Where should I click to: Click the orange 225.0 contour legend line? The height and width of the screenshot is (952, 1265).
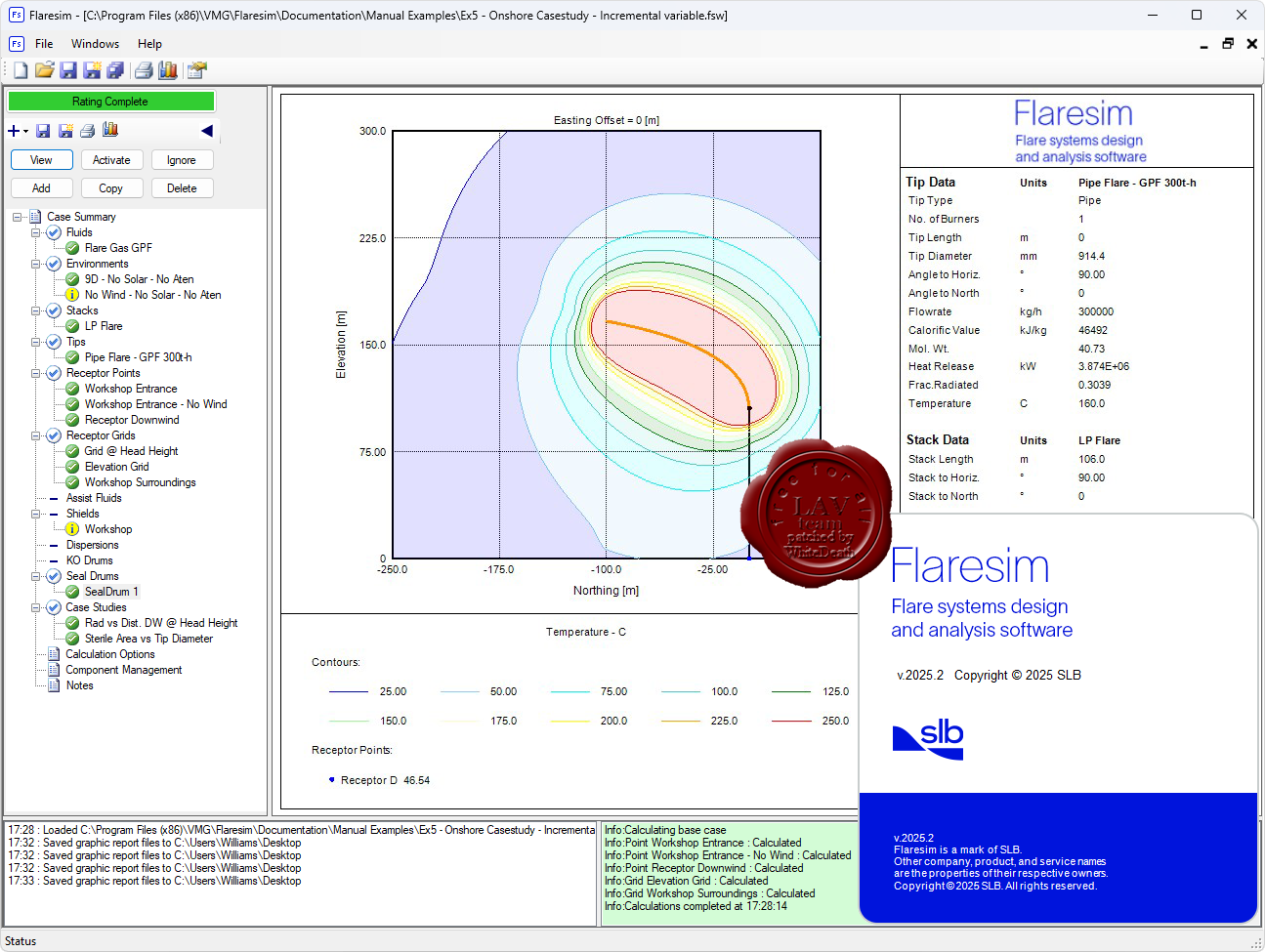click(x=681, y=721)
